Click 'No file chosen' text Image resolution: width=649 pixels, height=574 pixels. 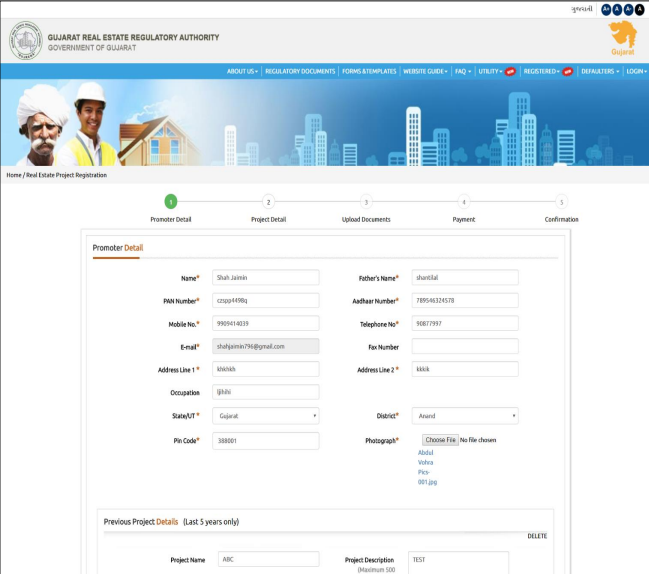478,440
